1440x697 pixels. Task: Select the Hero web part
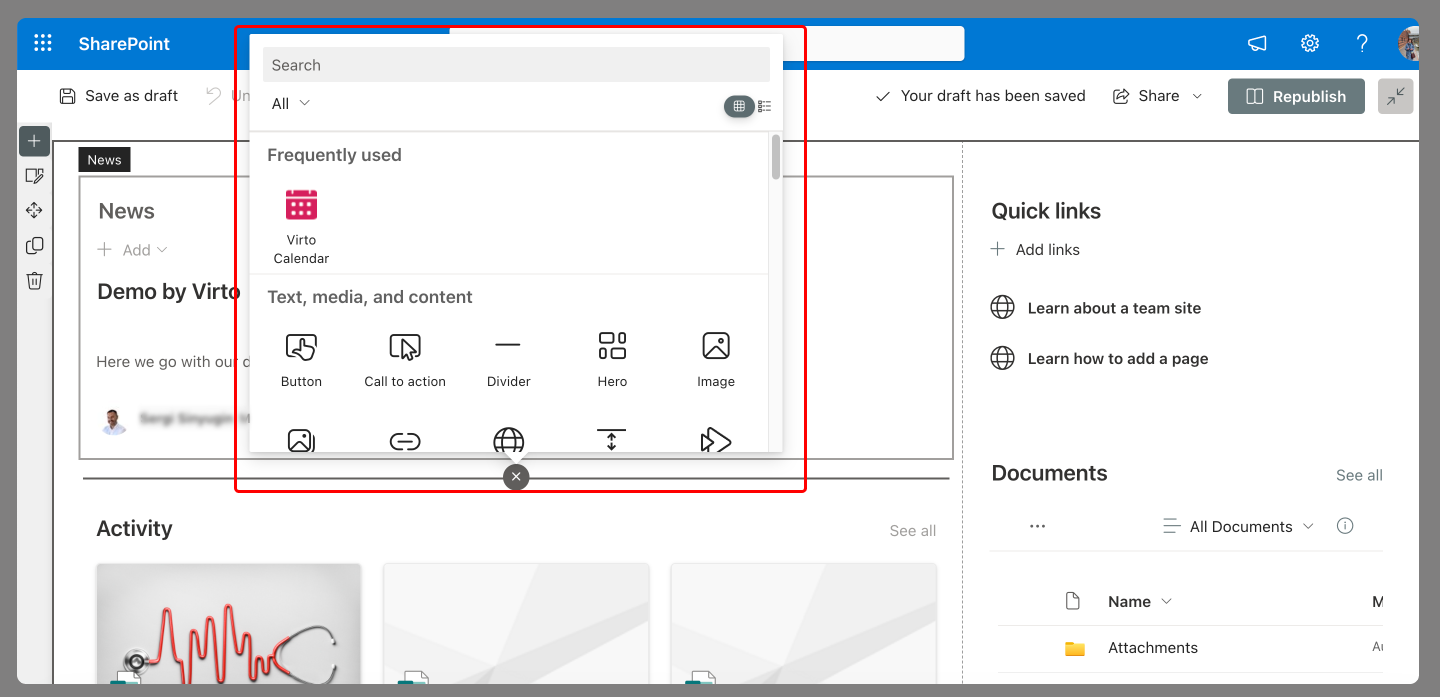(x=612, y=360)
